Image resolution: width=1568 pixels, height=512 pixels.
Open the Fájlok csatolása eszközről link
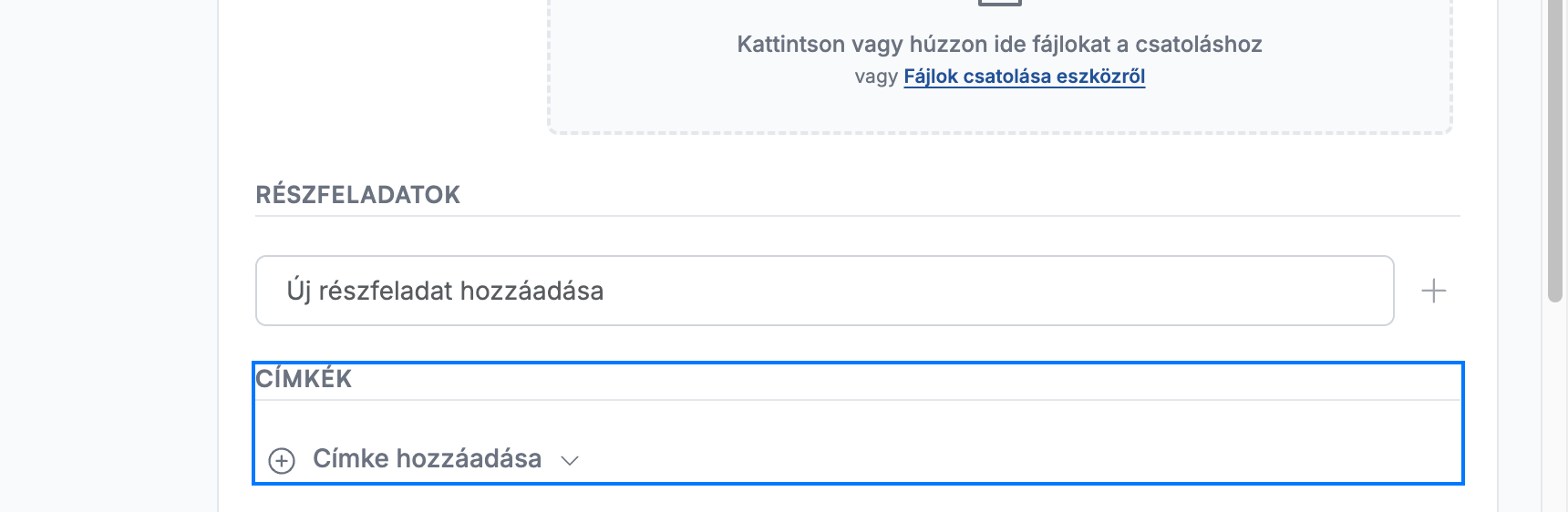pyautogui.click(x=1024, y=77)
